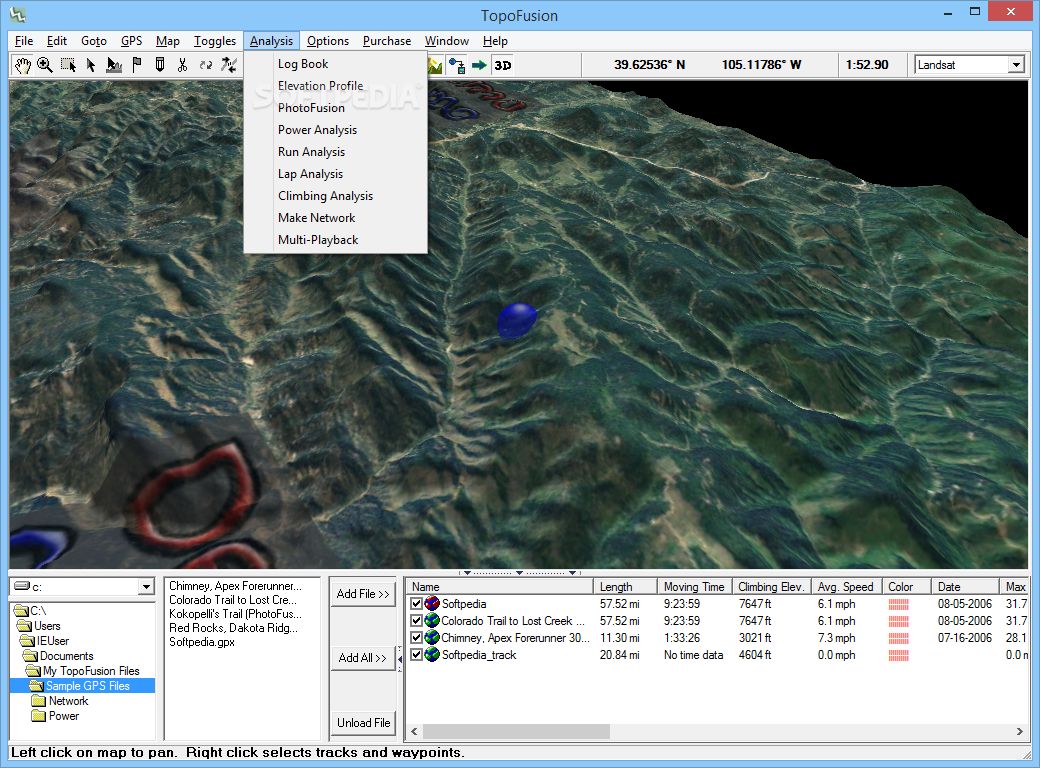Click the panel splitter collapse arrow left of track list
Screen dimensions: 1040x768
point(400,659)
